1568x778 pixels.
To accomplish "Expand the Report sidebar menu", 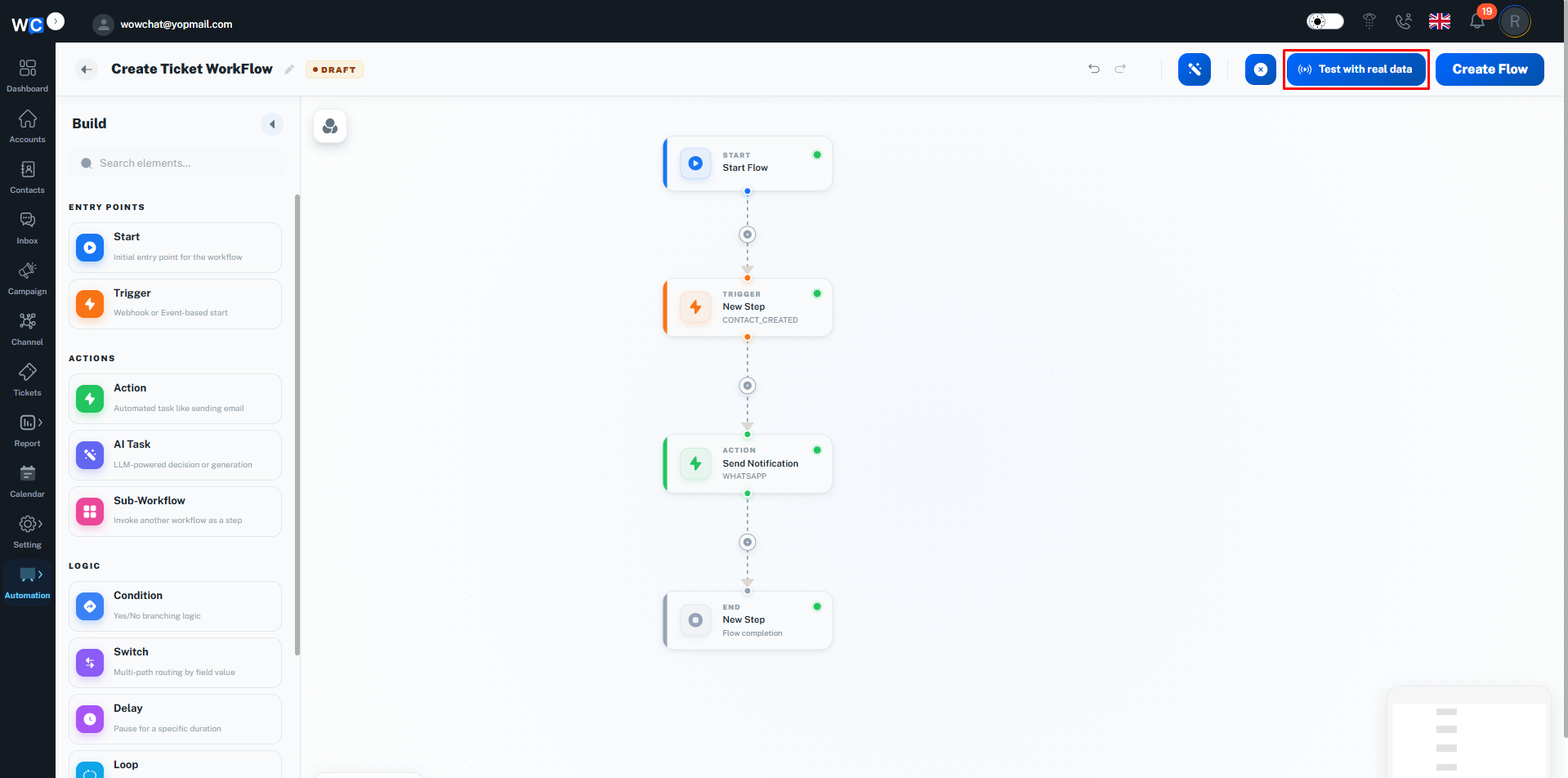I will pyautogui.click(x=27, y=431).
